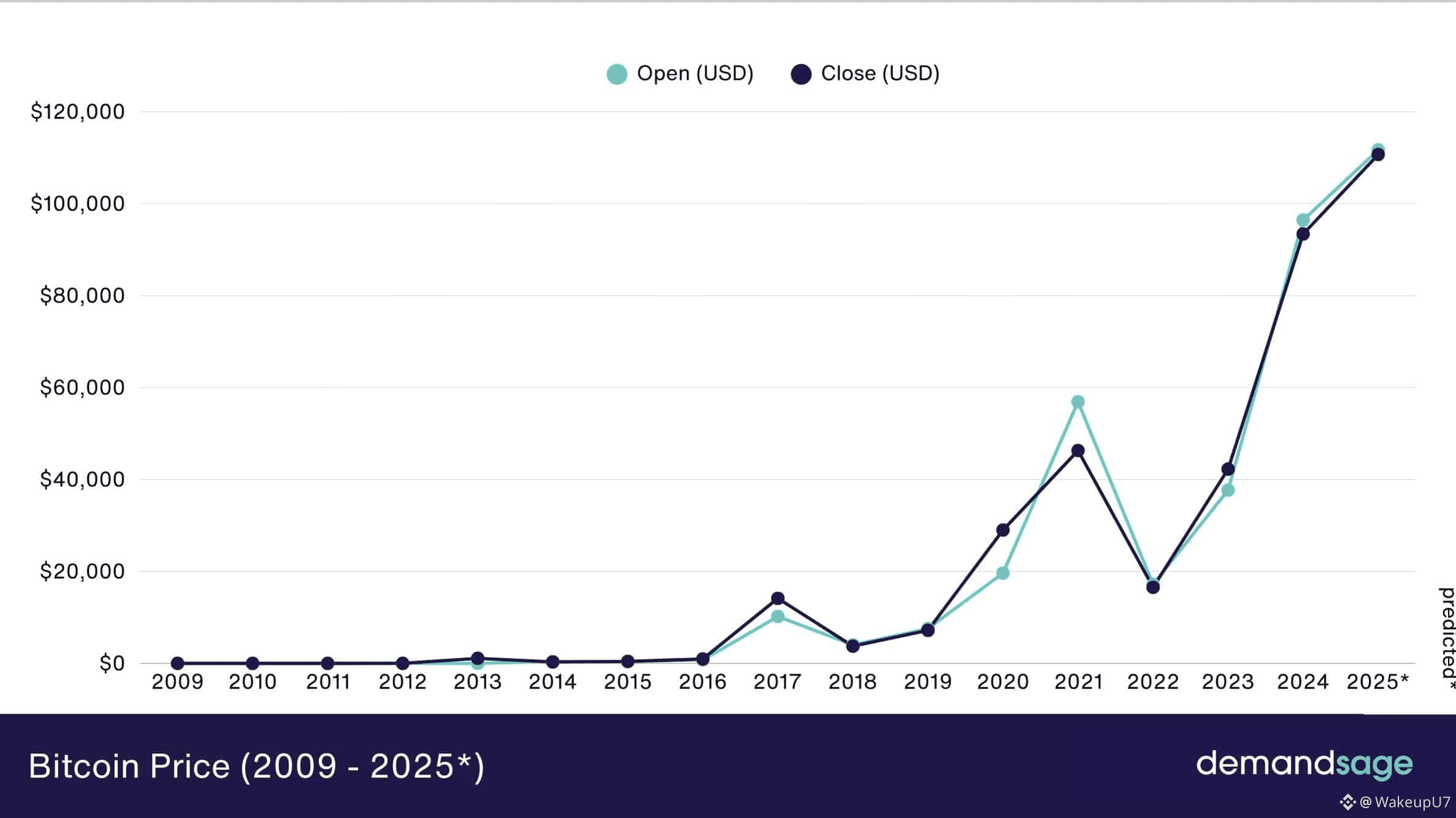Click the teal Open legend color dot
This screenshot has height=818, width=1456.
616,74
